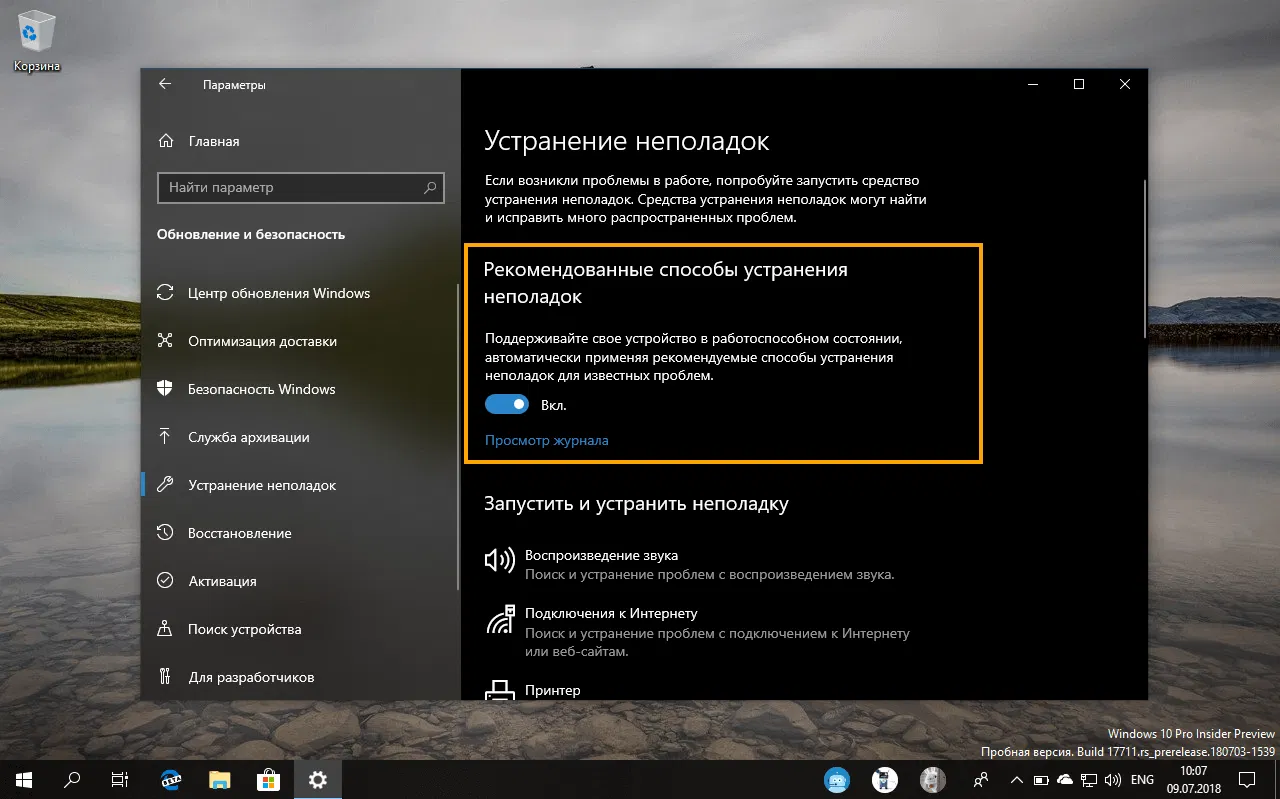Switch input language via ENG indicator

[x=1143, y=779]
